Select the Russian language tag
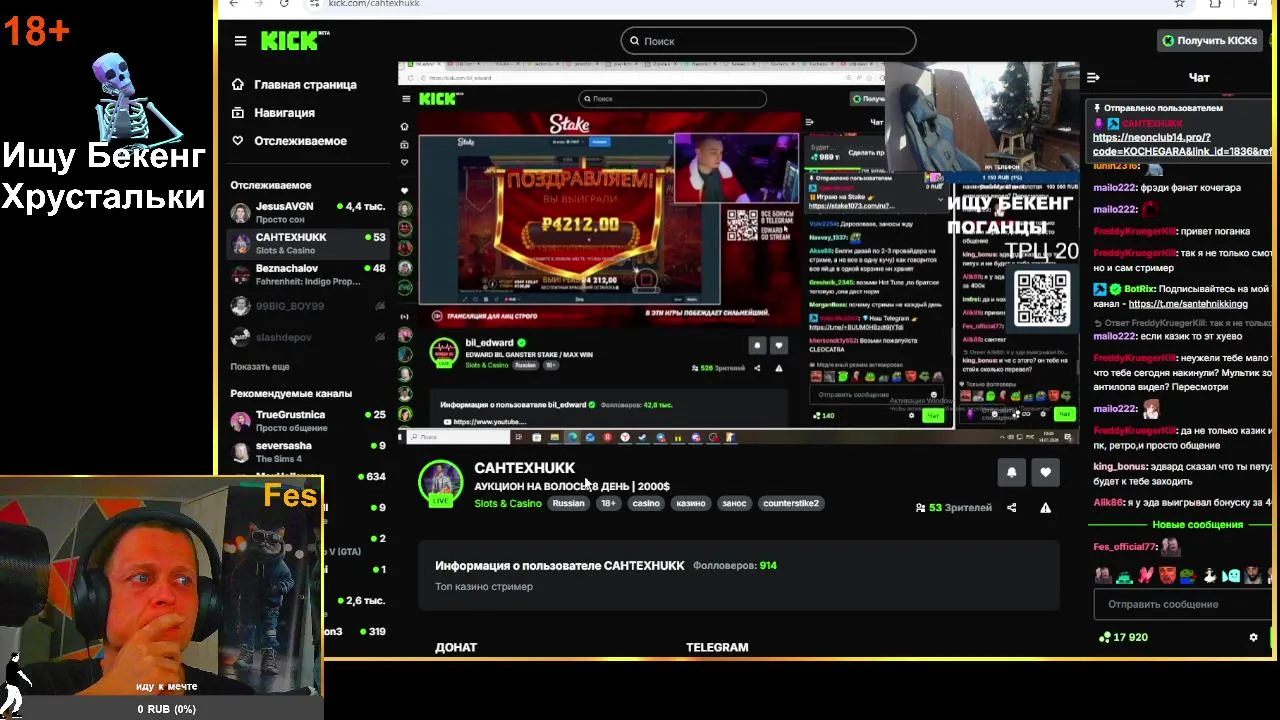Image resolution: width=1280 pixels, height=720 pixels. [568, 503]
